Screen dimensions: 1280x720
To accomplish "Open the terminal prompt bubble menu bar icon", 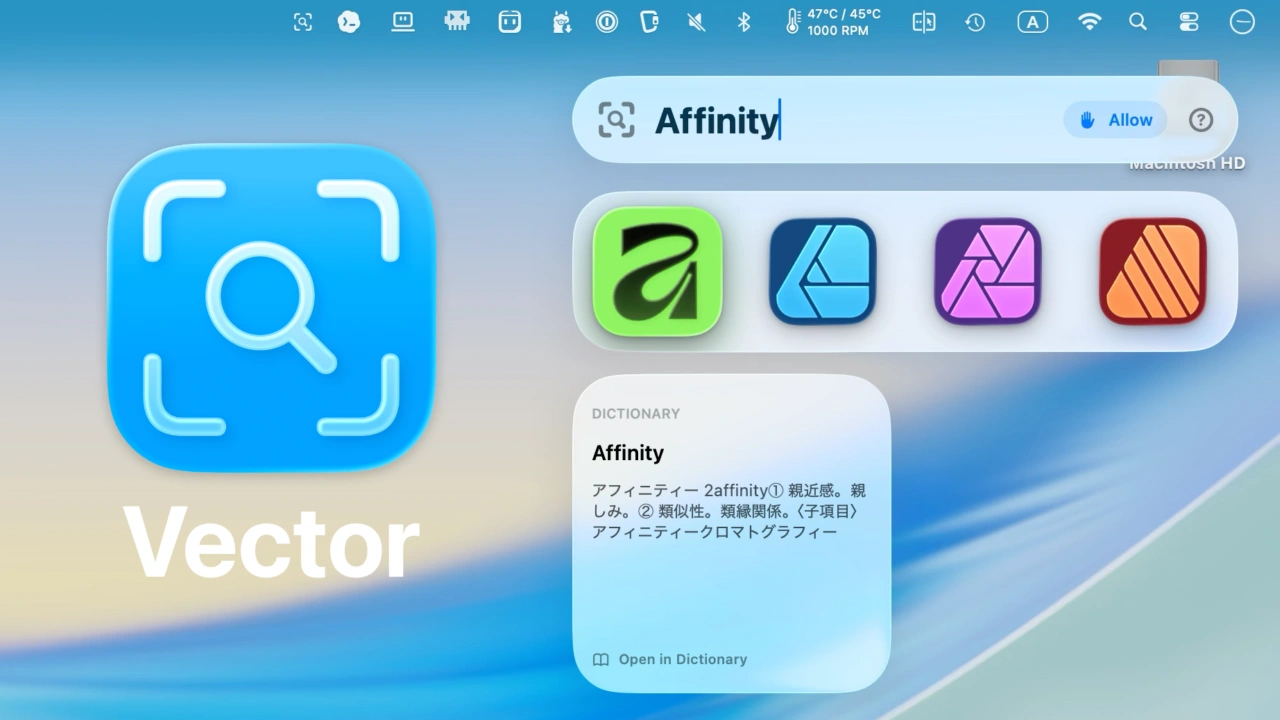I will (349, 22).
